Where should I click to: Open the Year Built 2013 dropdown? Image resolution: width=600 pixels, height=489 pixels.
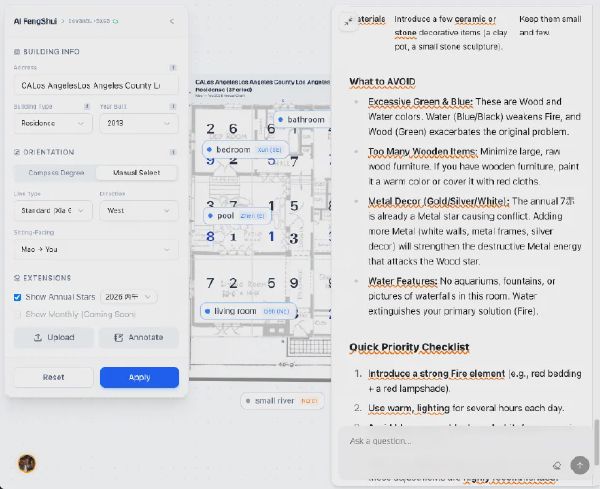point(139,123)
